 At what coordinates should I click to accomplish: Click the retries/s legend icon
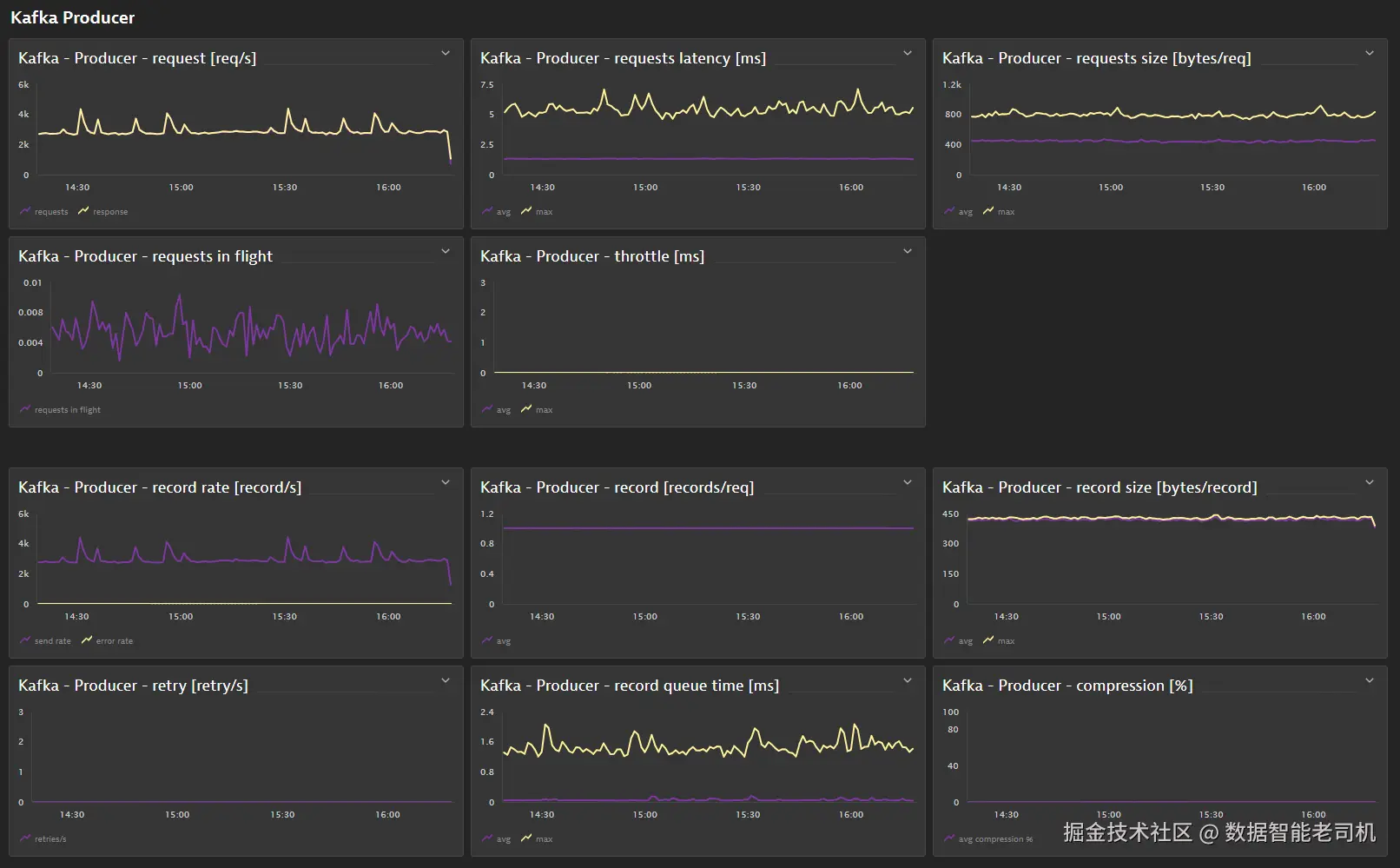pos(25,838)
